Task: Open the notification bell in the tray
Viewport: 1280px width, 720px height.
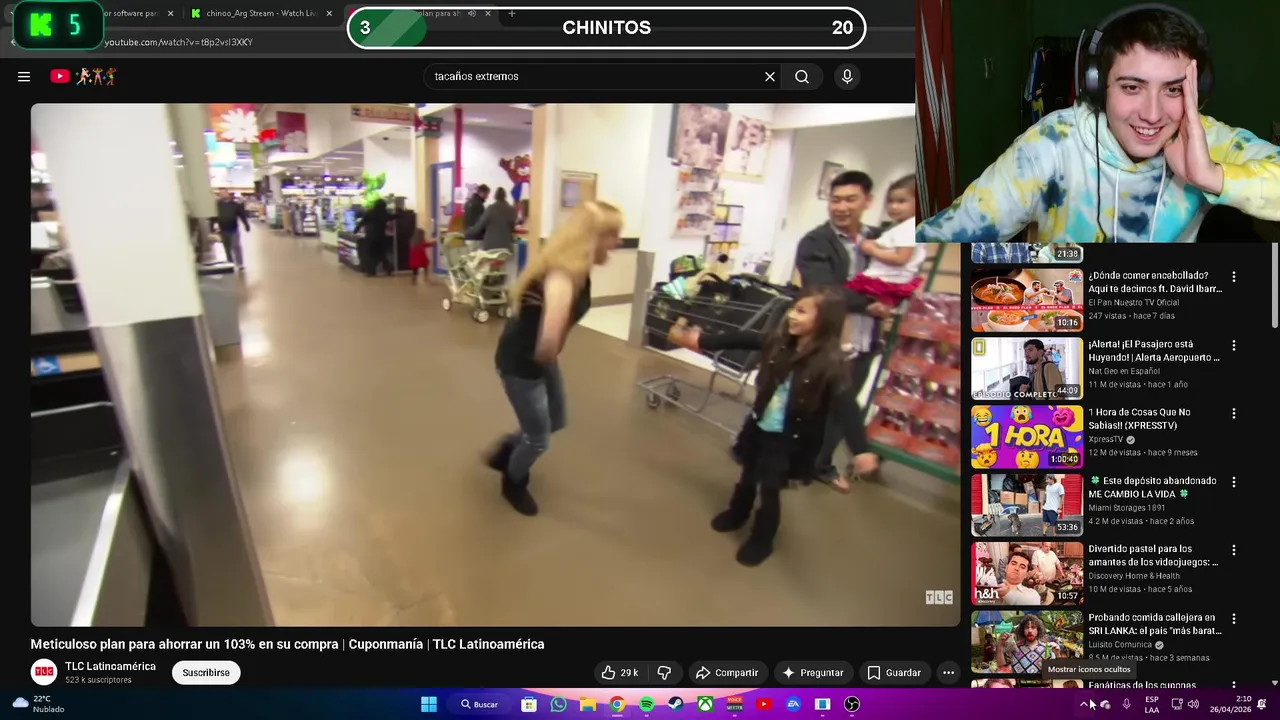Action: coord(1261,704)
